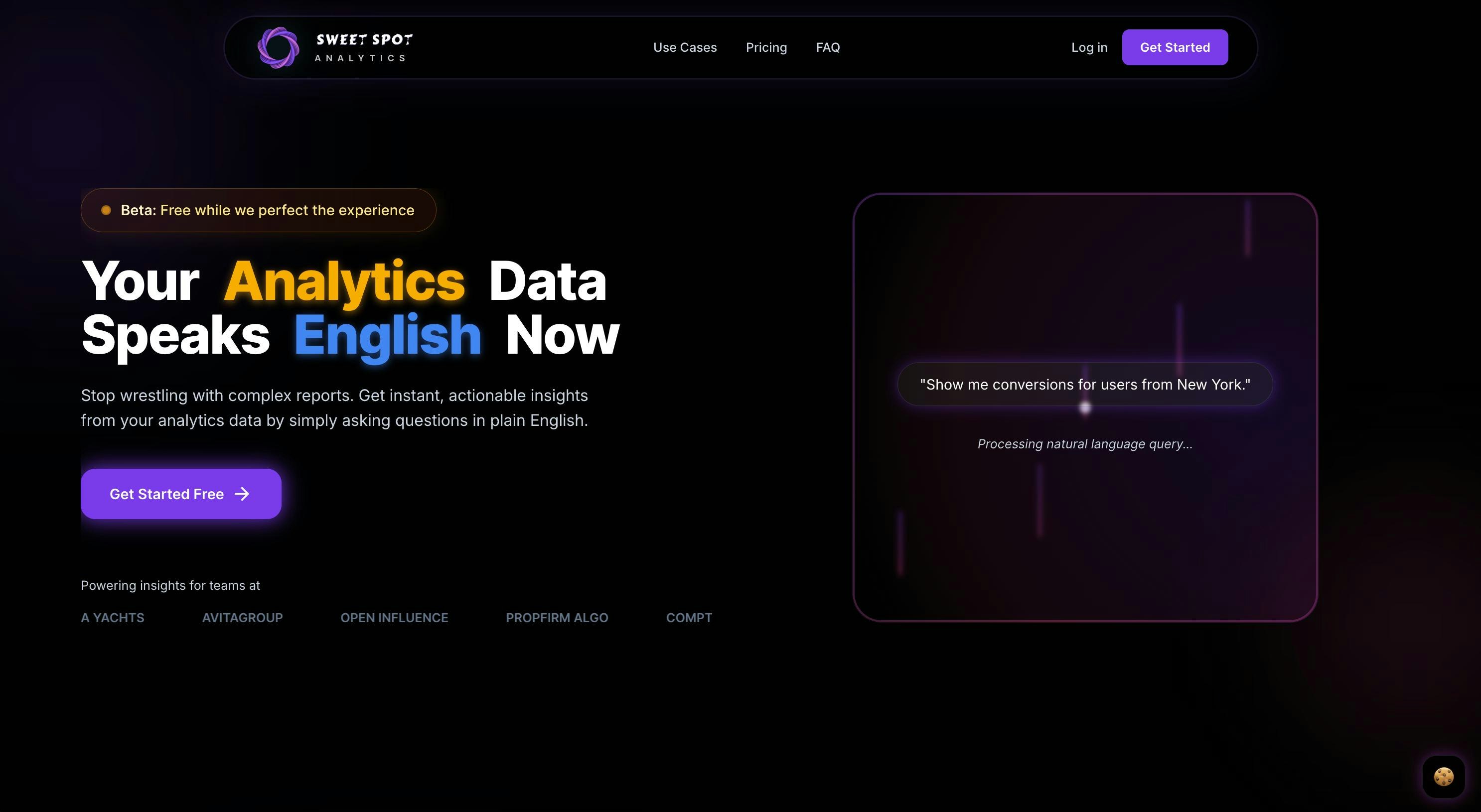Open the FAQ section link
This screenshot has height=812, width=1481.
coord(827,48)
